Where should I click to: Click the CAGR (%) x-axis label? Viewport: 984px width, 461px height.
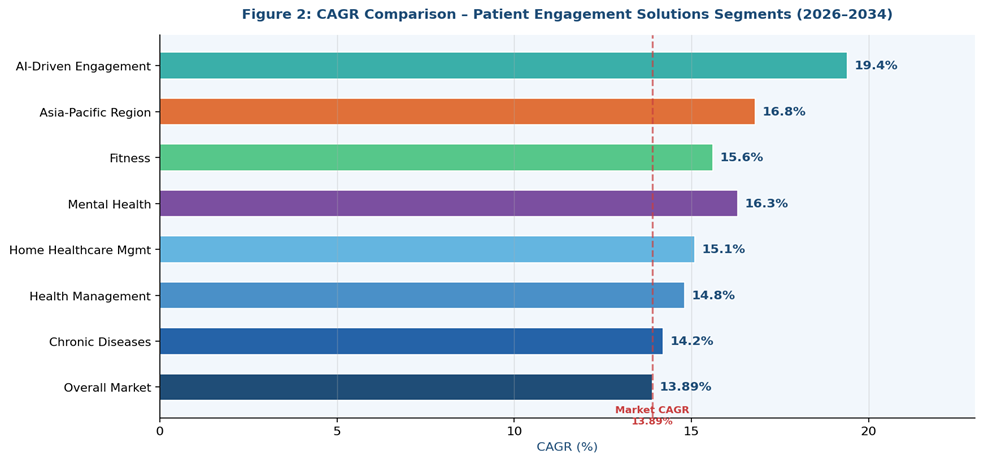pyautogui.click(x=566, y=447)
